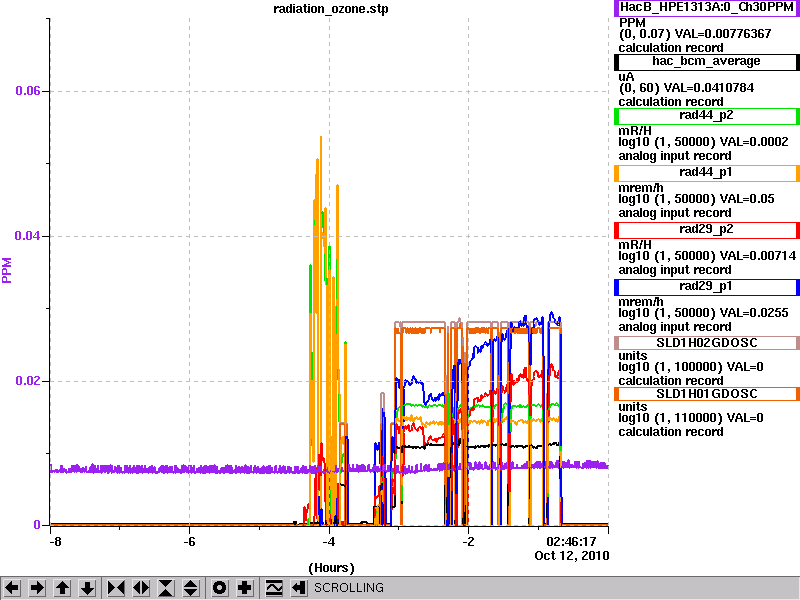The width and height of the screenshot is (800, 600).
Task: Click the vertical zoom-in hourglass icon
Action: click(x=166, y=588)
